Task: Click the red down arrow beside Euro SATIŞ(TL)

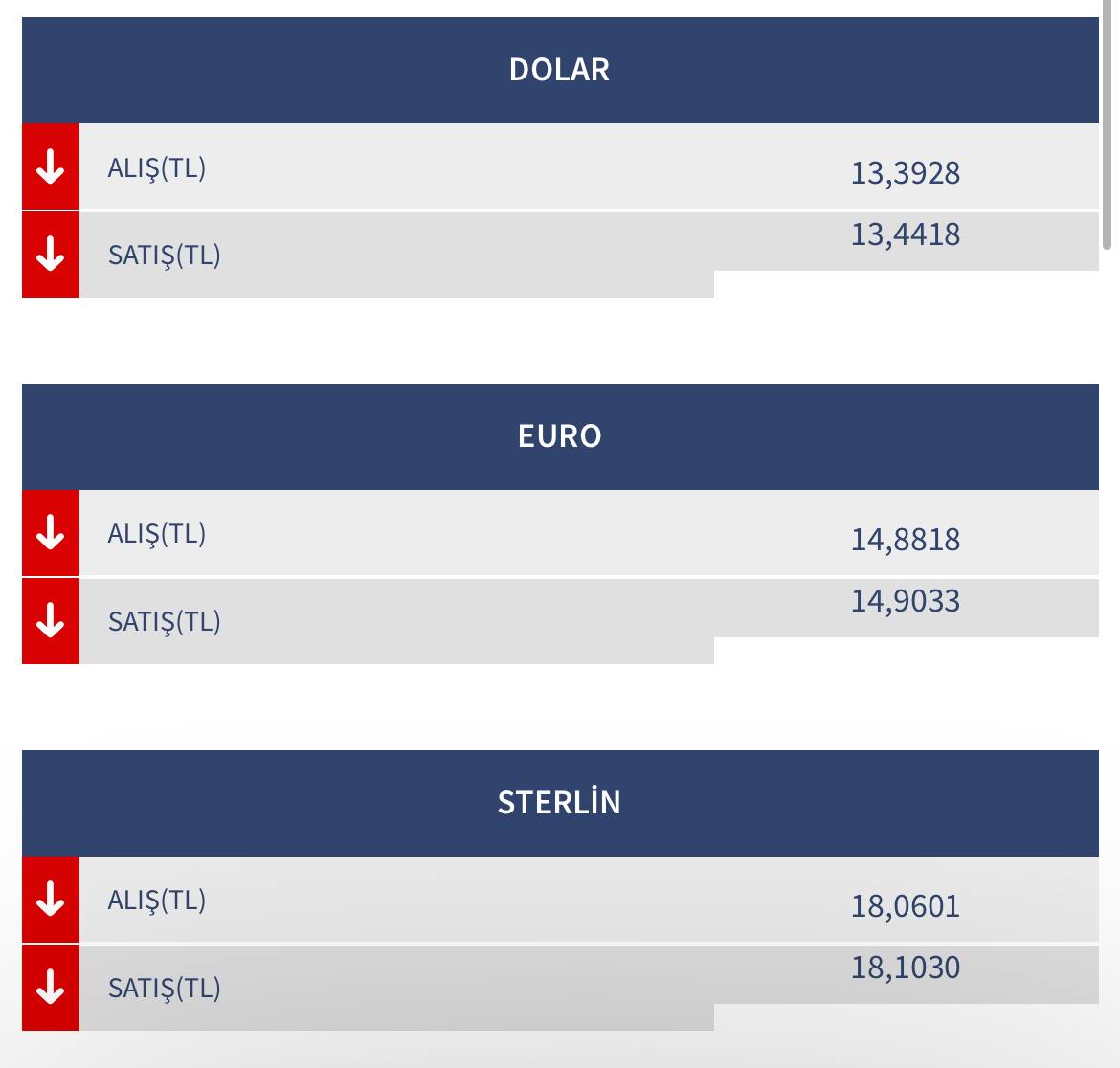Action: pos(51,620)
